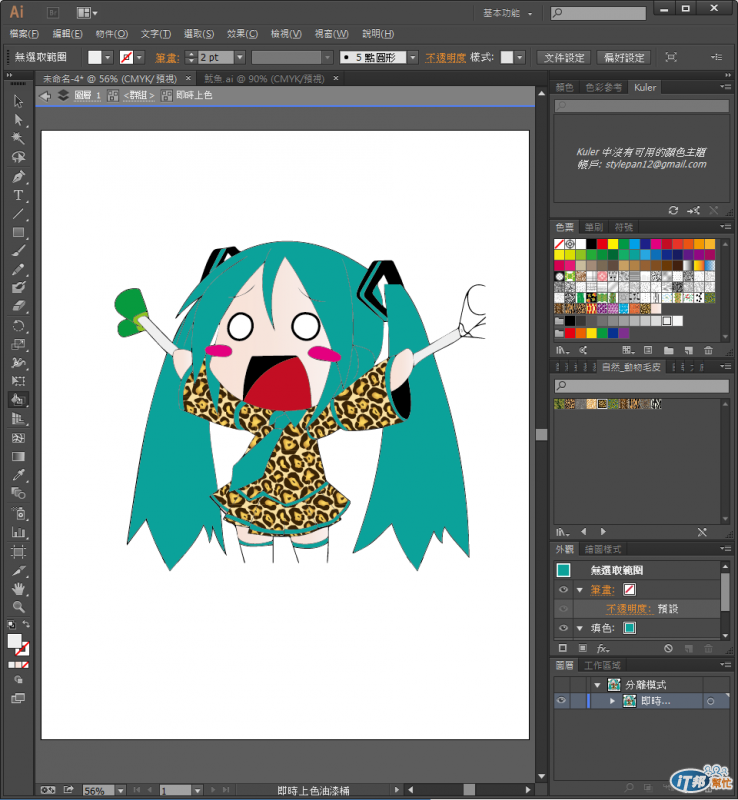Image resolution: width=738 pixels, height=800 pixels.
Task: Switch to the 色彩參考 panel tab
Action: click(x=603, y=87)
